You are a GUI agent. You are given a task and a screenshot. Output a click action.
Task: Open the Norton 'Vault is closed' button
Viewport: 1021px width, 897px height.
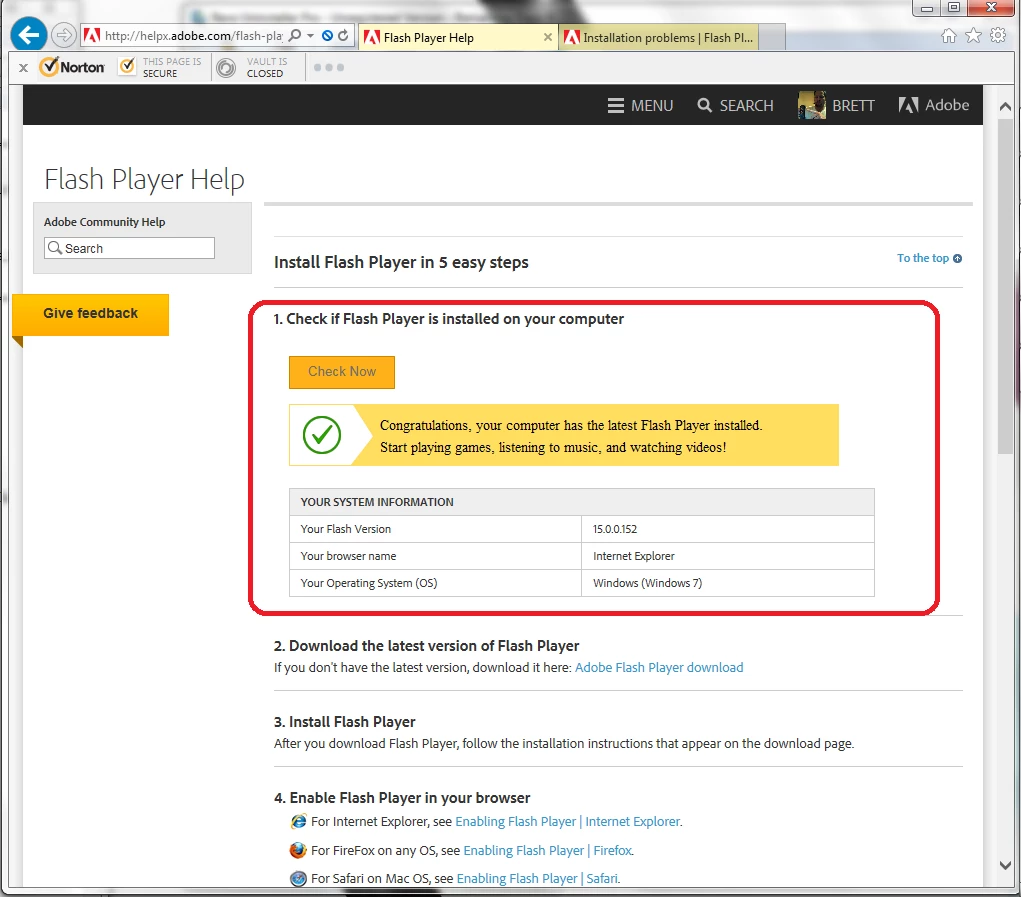[253, 67]
